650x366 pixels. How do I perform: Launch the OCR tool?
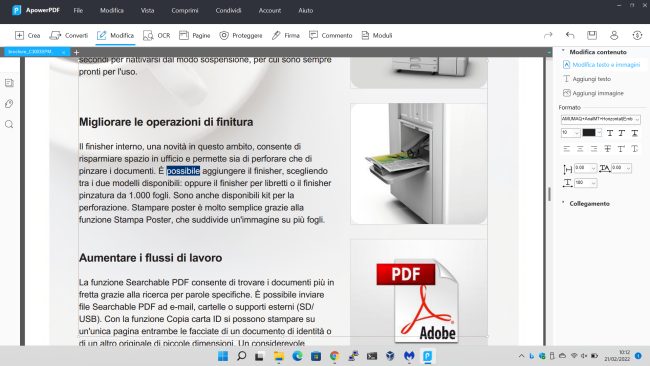pos(156,35)
